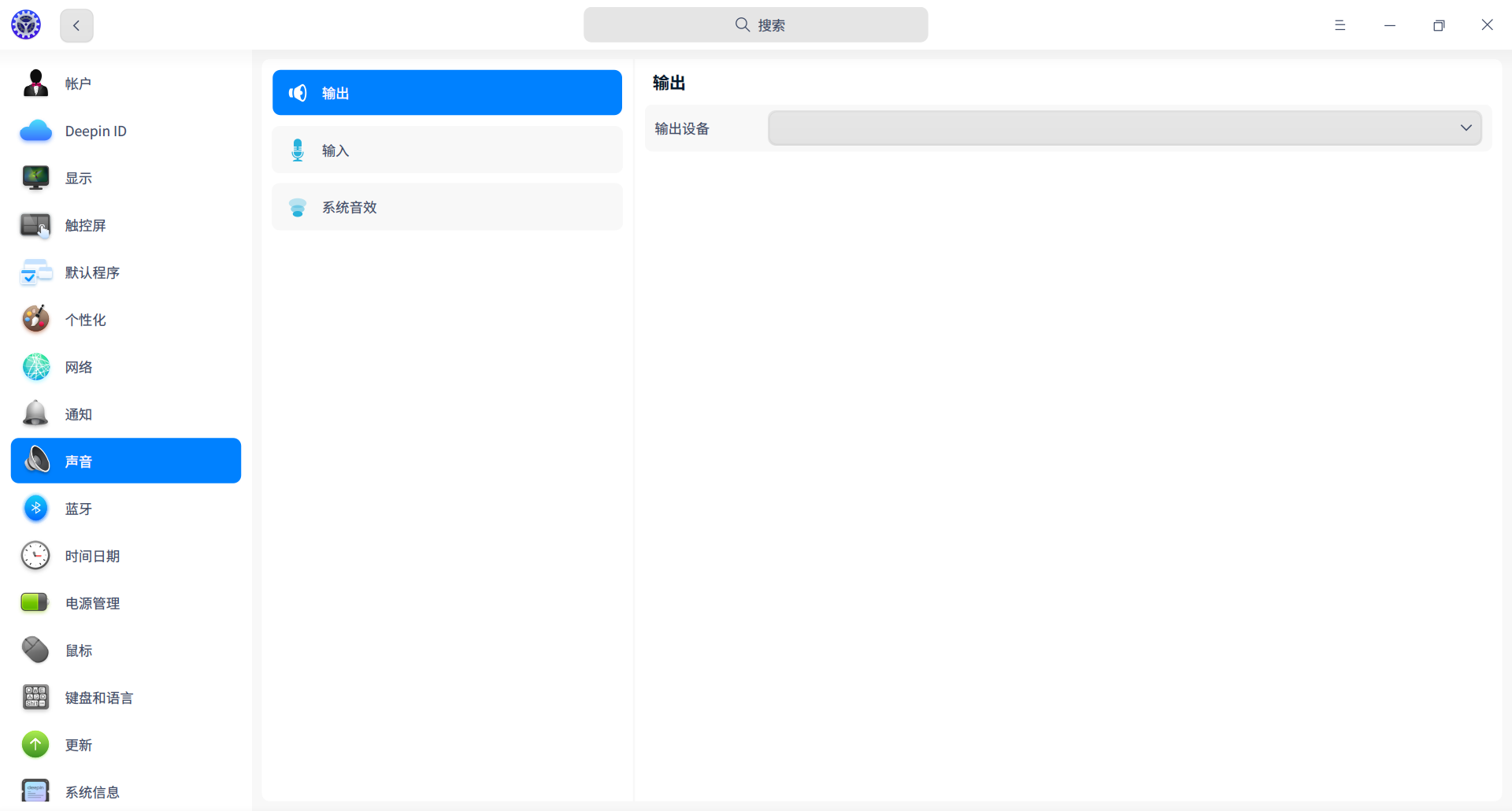Viewport: 1512px width, 811px height.
Task: Click the 输出设备 dropdown chevron arrow
Action: [1466, 128]
